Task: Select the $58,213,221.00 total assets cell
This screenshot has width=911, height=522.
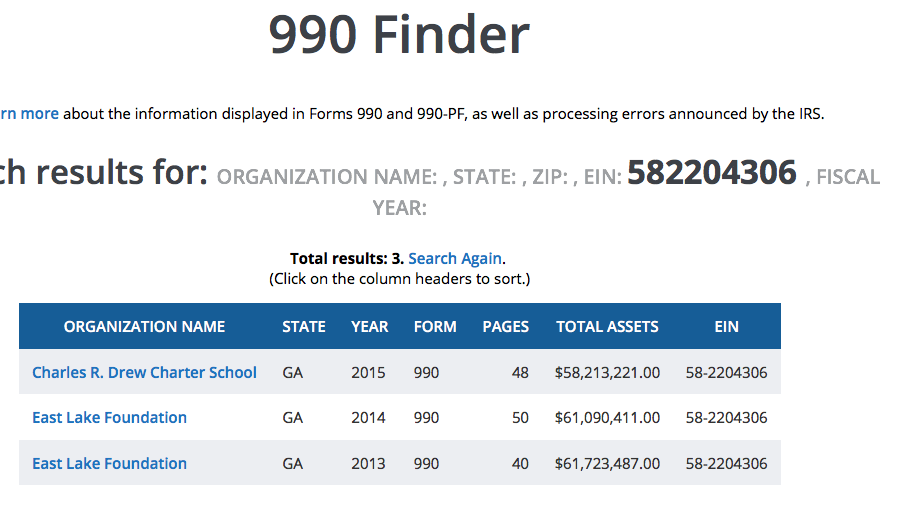Action: tap(607, 373)
